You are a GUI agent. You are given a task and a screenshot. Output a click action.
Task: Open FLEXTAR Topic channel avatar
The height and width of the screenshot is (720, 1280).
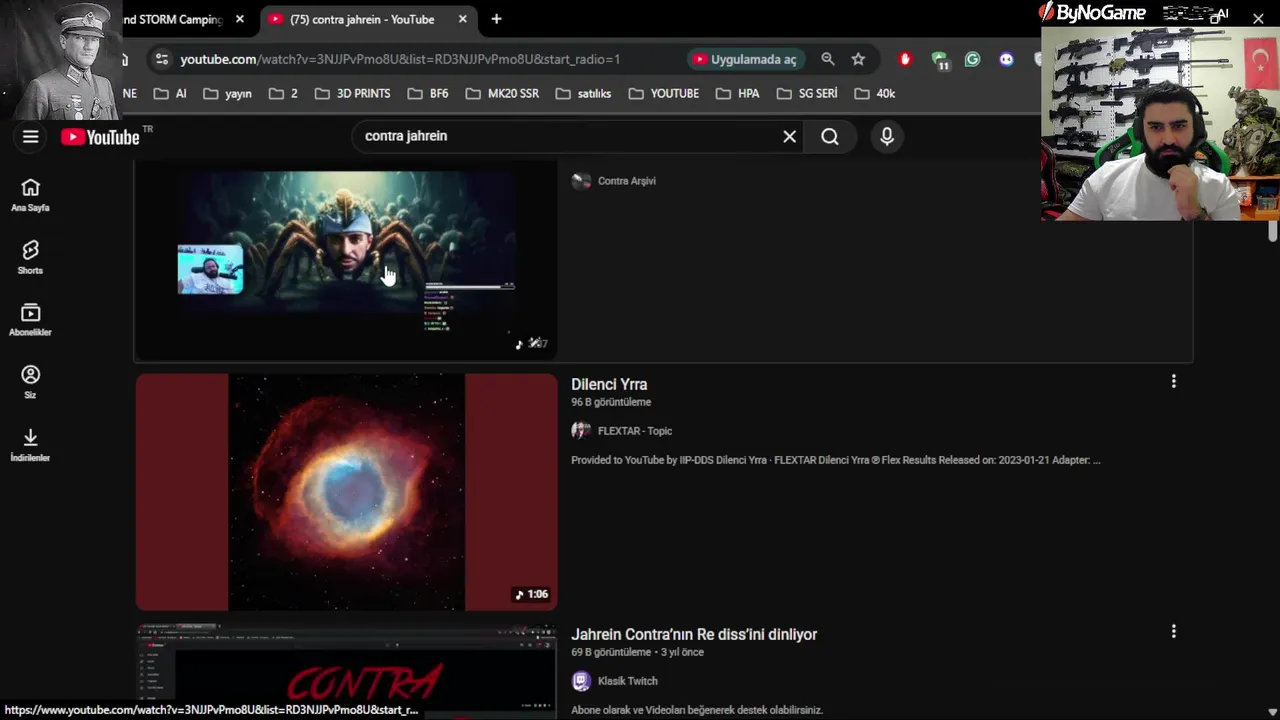point(581,431)
